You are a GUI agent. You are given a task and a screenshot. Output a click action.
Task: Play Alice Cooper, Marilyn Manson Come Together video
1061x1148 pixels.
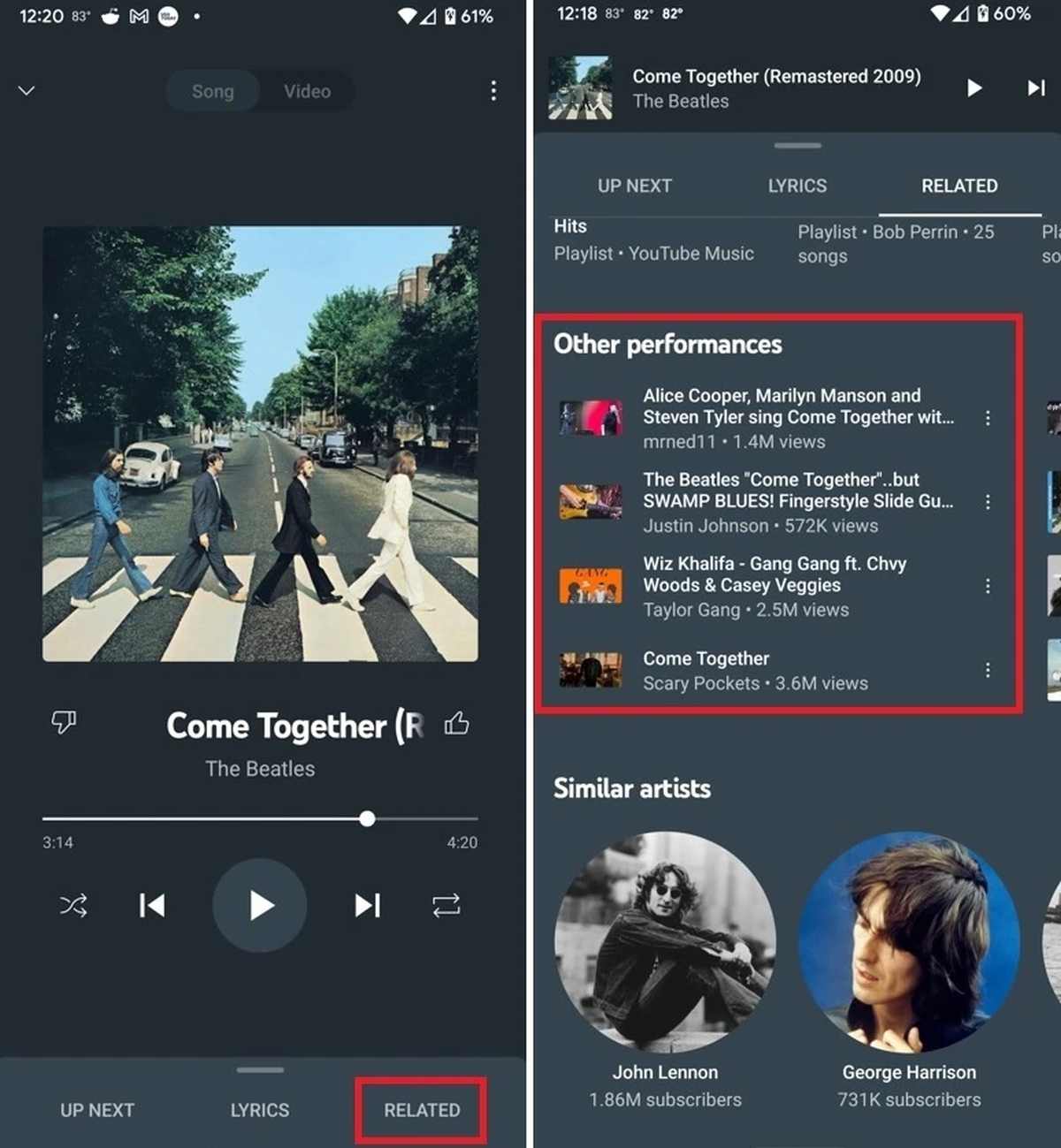click(x=798, y=418)
